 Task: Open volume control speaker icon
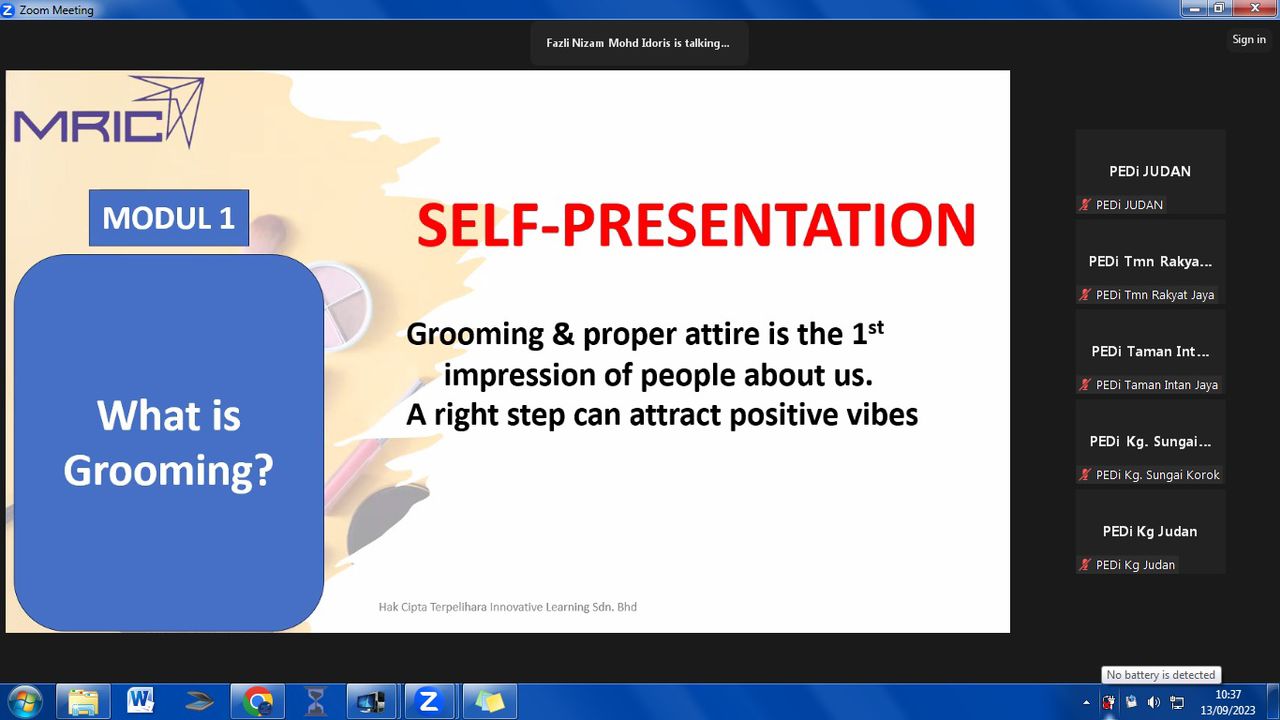tap(1154, 702)
